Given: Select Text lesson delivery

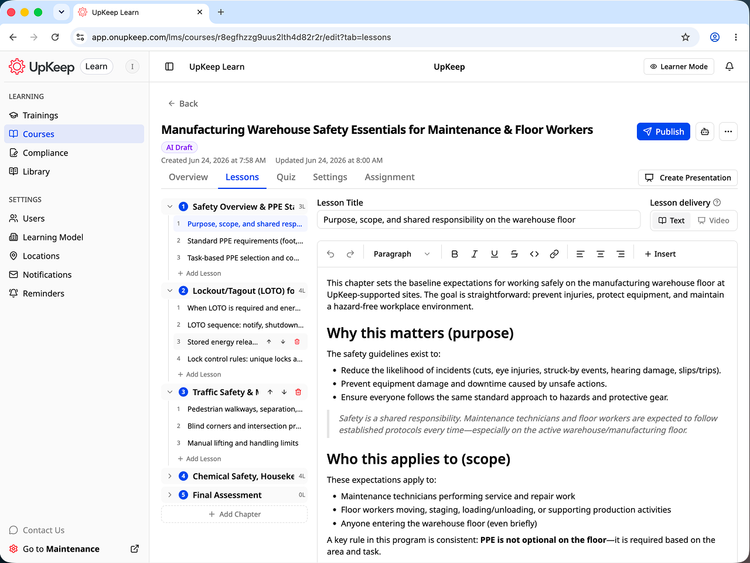Looking at the screenshot, I should pyautogui.click(x=672, y=221).
